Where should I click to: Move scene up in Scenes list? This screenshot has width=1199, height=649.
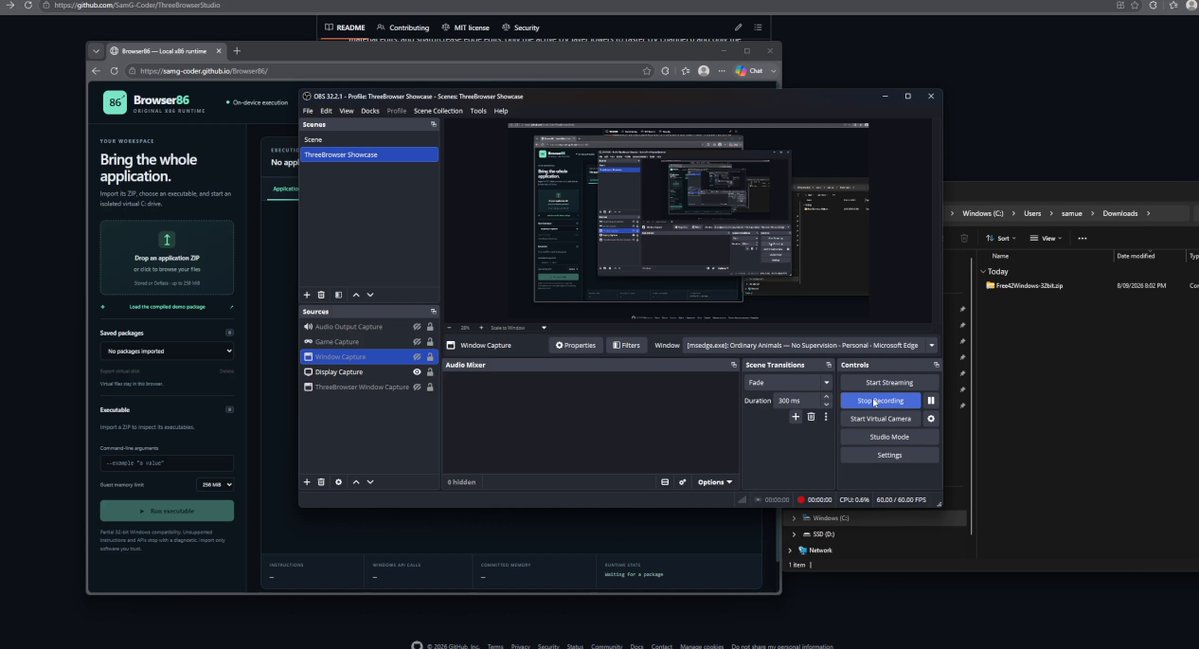point(356,295)
